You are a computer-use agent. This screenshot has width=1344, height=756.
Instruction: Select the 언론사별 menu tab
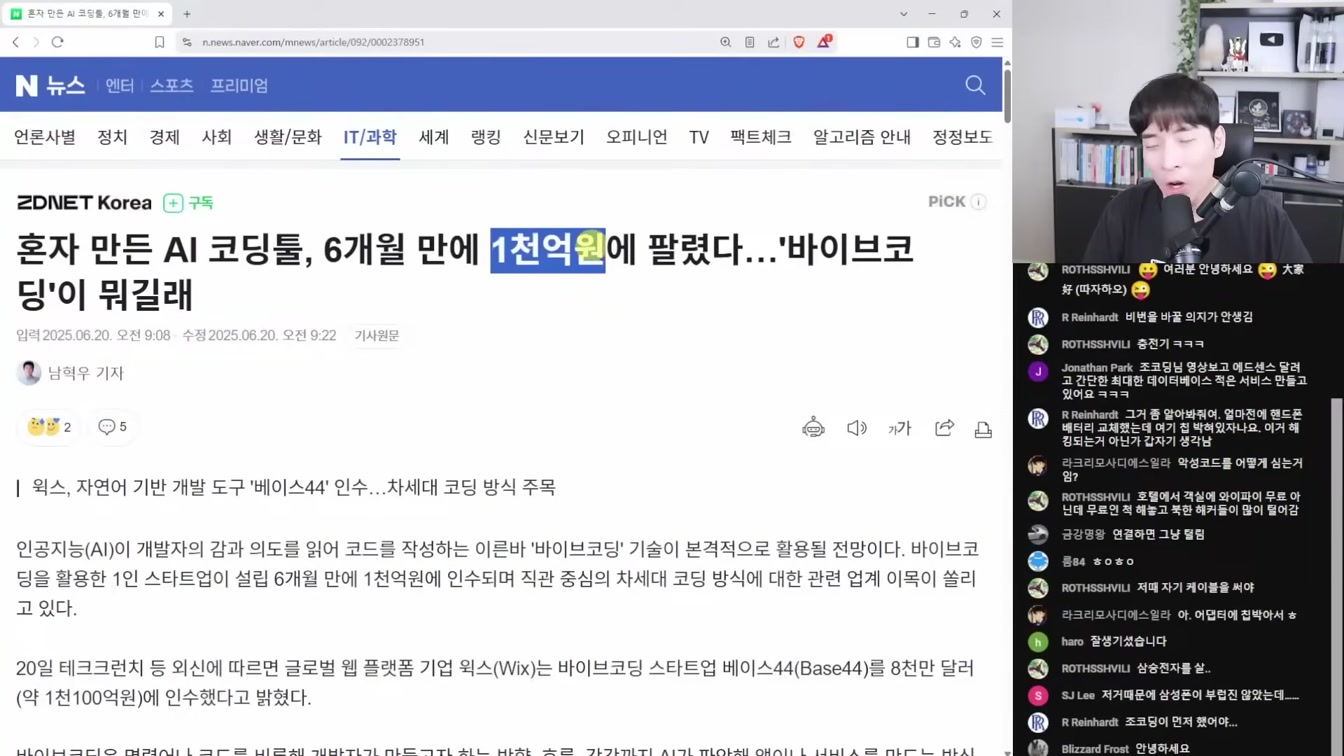pos(45,137)
